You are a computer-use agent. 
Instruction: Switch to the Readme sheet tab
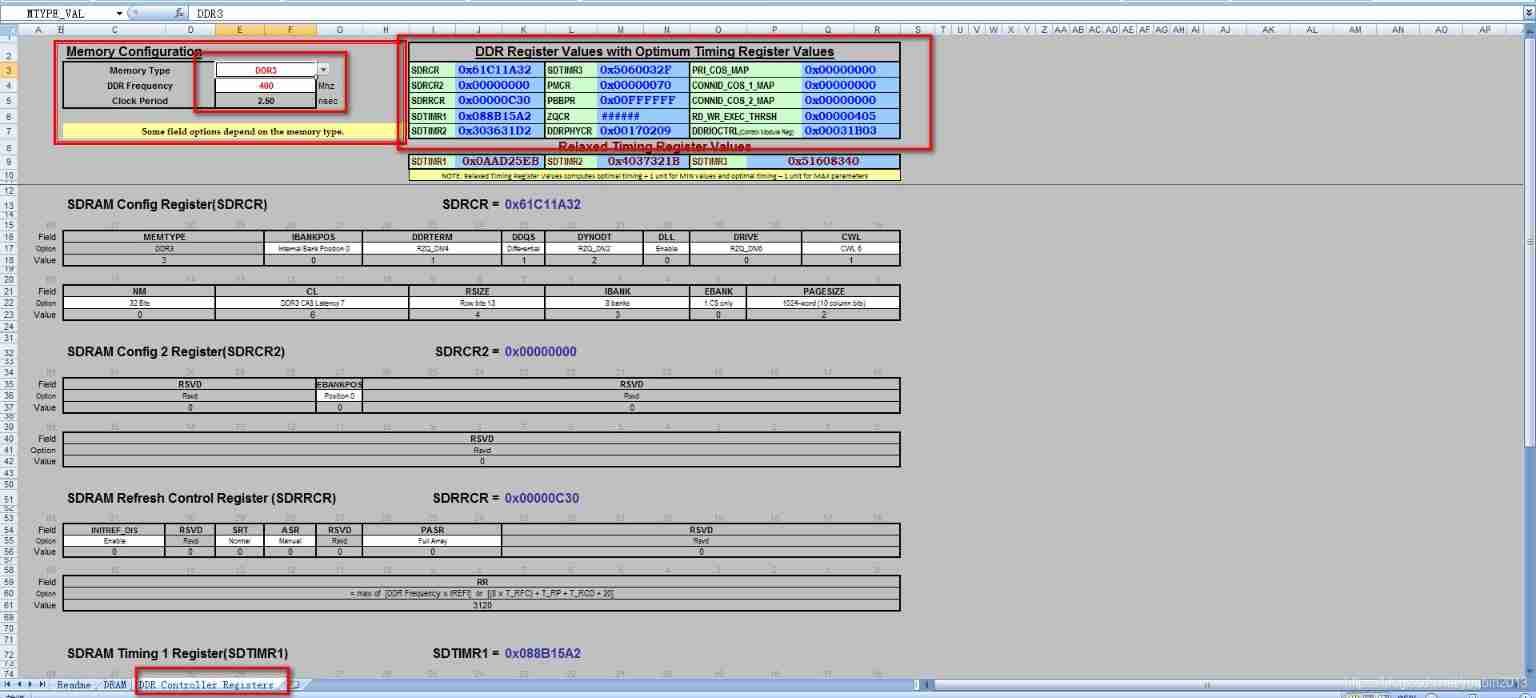74,684
